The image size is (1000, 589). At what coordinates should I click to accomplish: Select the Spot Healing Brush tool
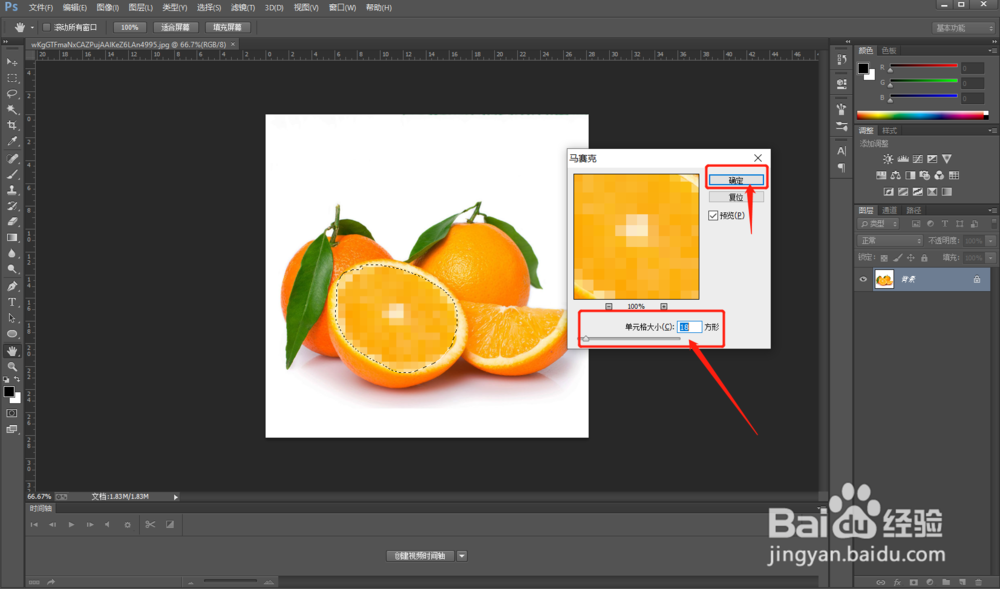11,158
